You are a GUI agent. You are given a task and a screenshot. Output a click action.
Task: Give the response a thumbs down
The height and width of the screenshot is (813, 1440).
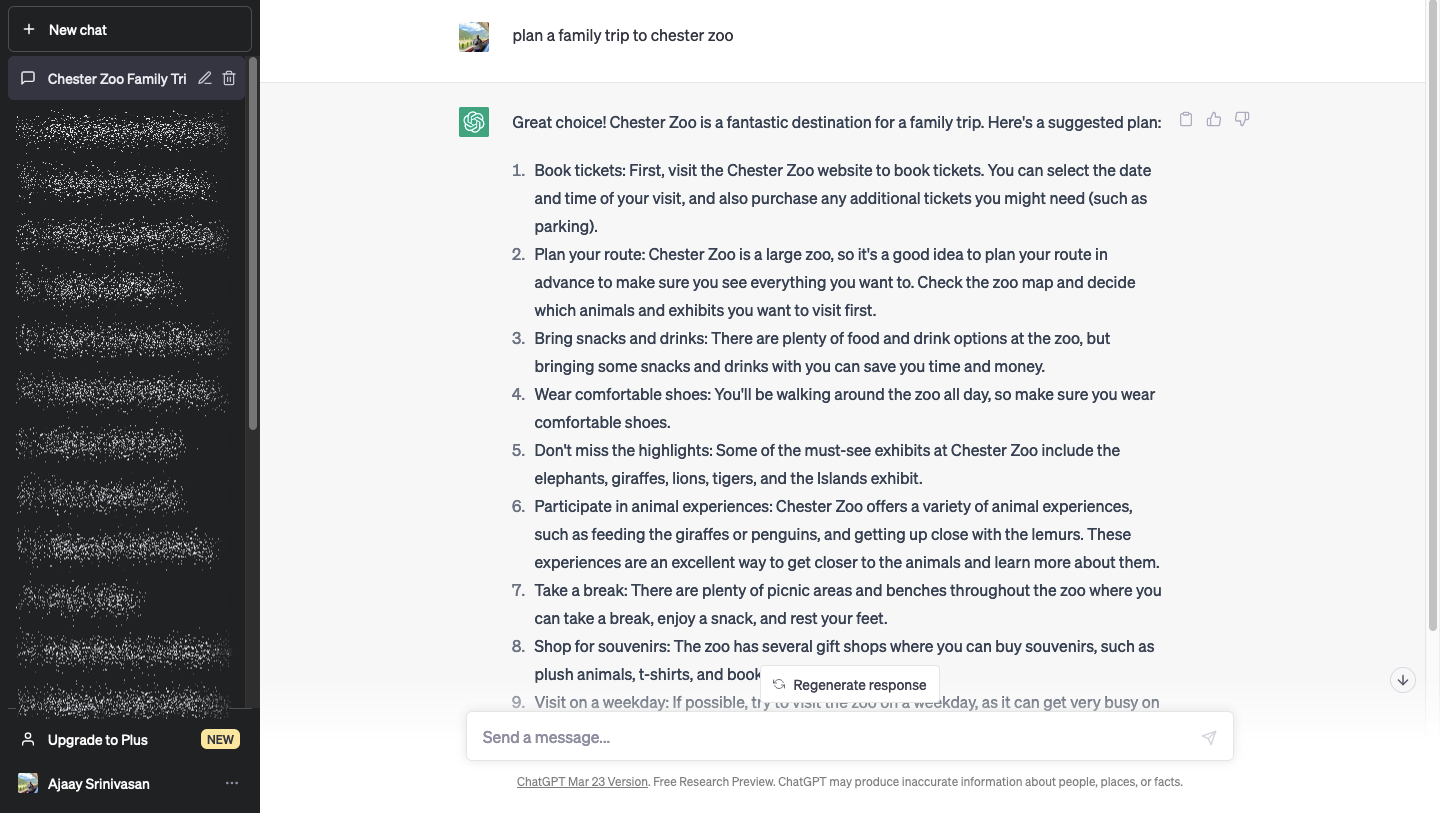pyautogui.click(x=1242, y=120)
